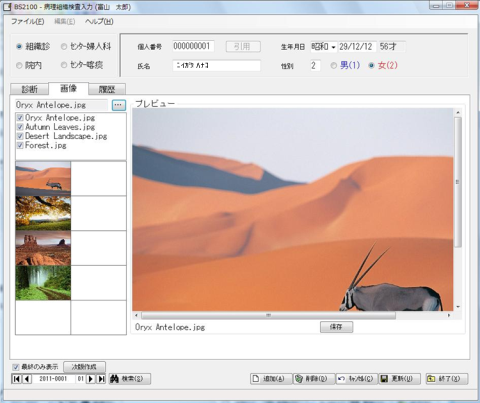Screen dimensions: 480x403
Task: Click the ｷｬﾝｾﾙ(C) cancel button
Action: [357, 379]
